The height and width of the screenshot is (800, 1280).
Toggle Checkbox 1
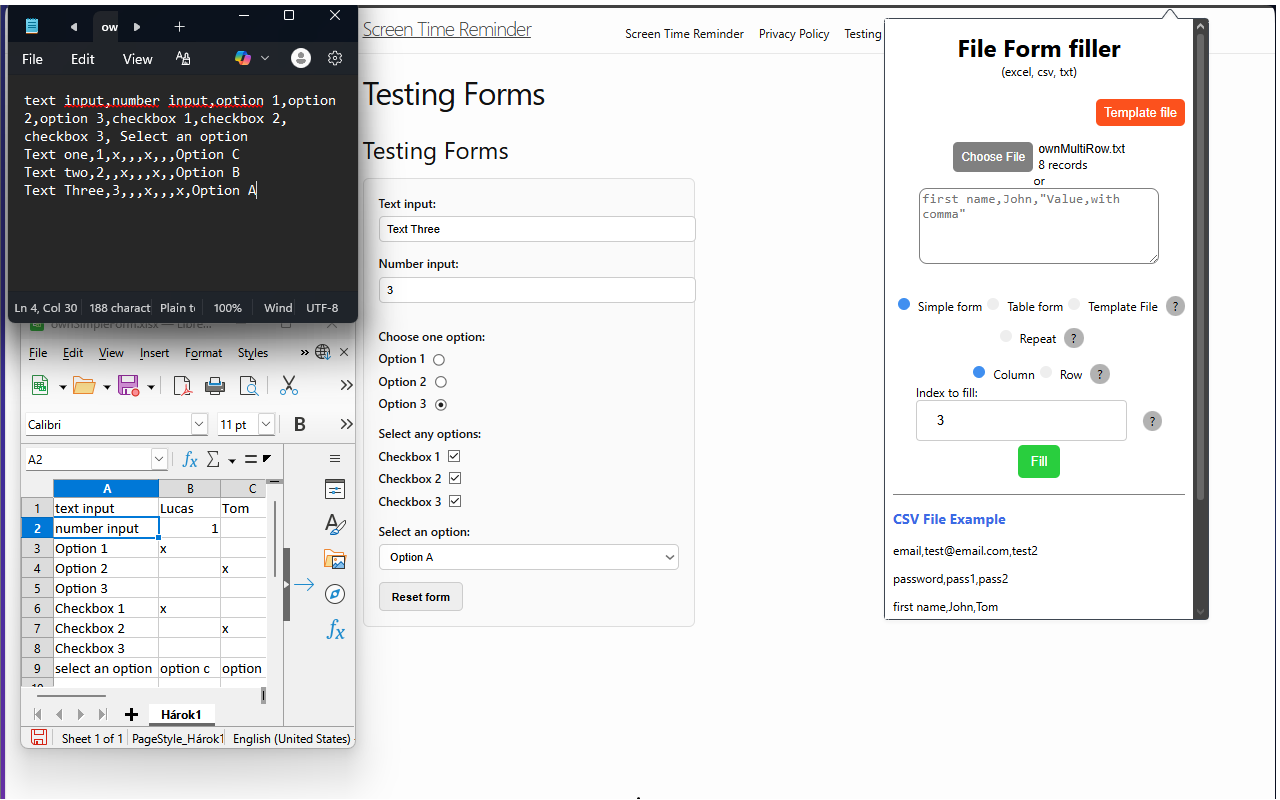455,456
